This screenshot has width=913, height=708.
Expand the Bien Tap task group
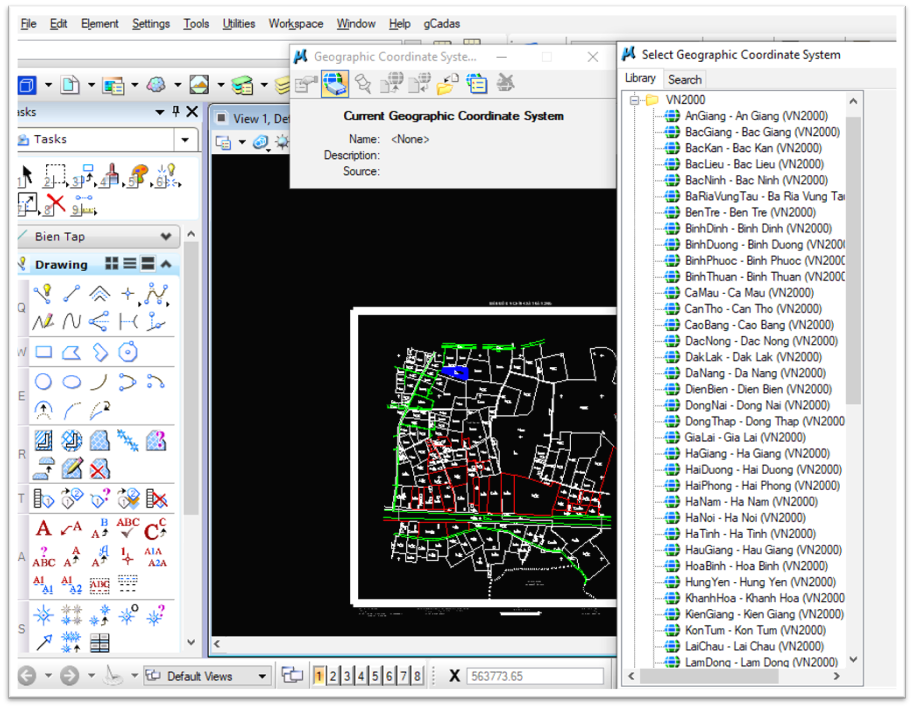click(165, 237)
